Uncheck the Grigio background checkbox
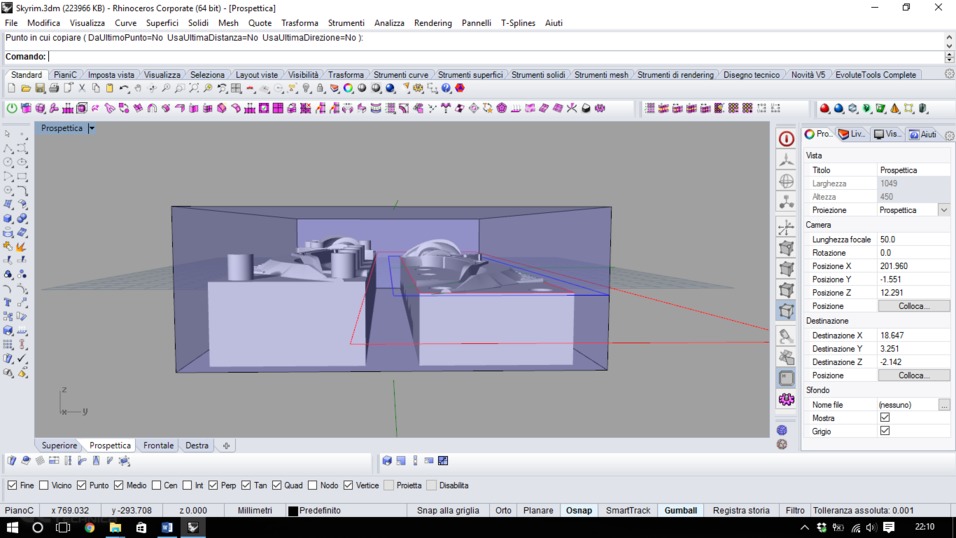This screenshot has width=956, height=538. [885, 431]
